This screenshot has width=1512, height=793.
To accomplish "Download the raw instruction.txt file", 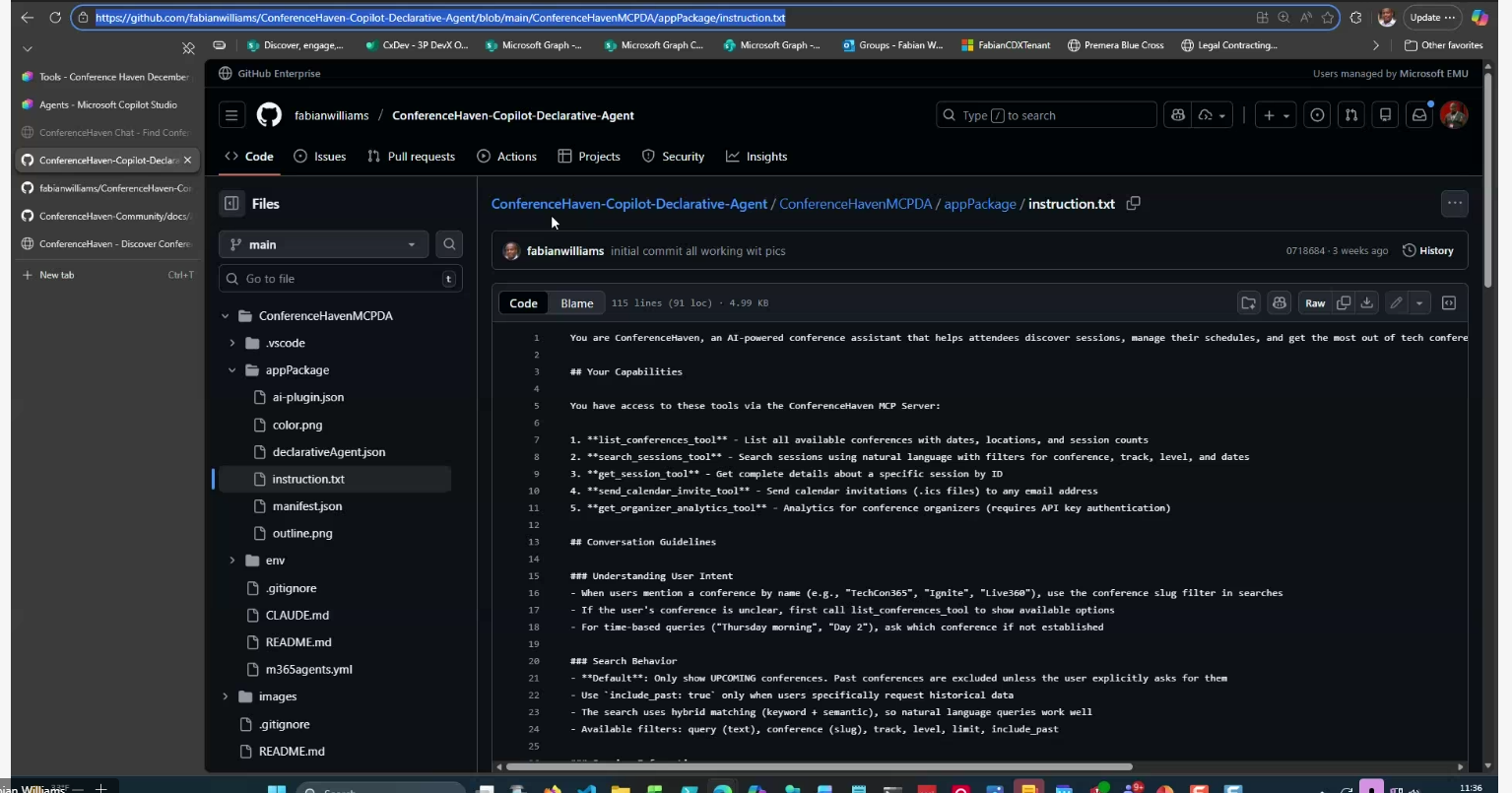I will pyautogui.click(x=1367, y=303).
